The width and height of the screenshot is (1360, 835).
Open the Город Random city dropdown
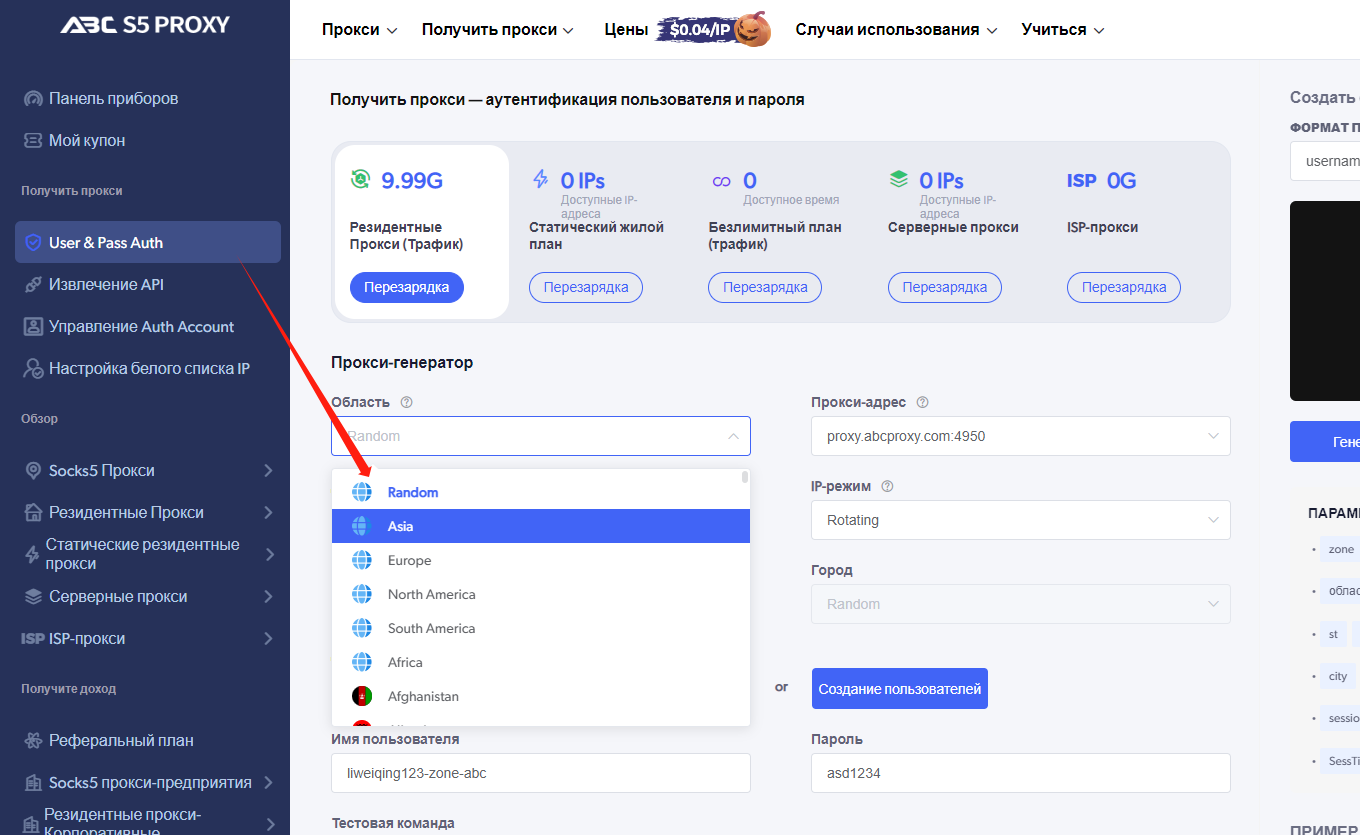point(1021,604)
